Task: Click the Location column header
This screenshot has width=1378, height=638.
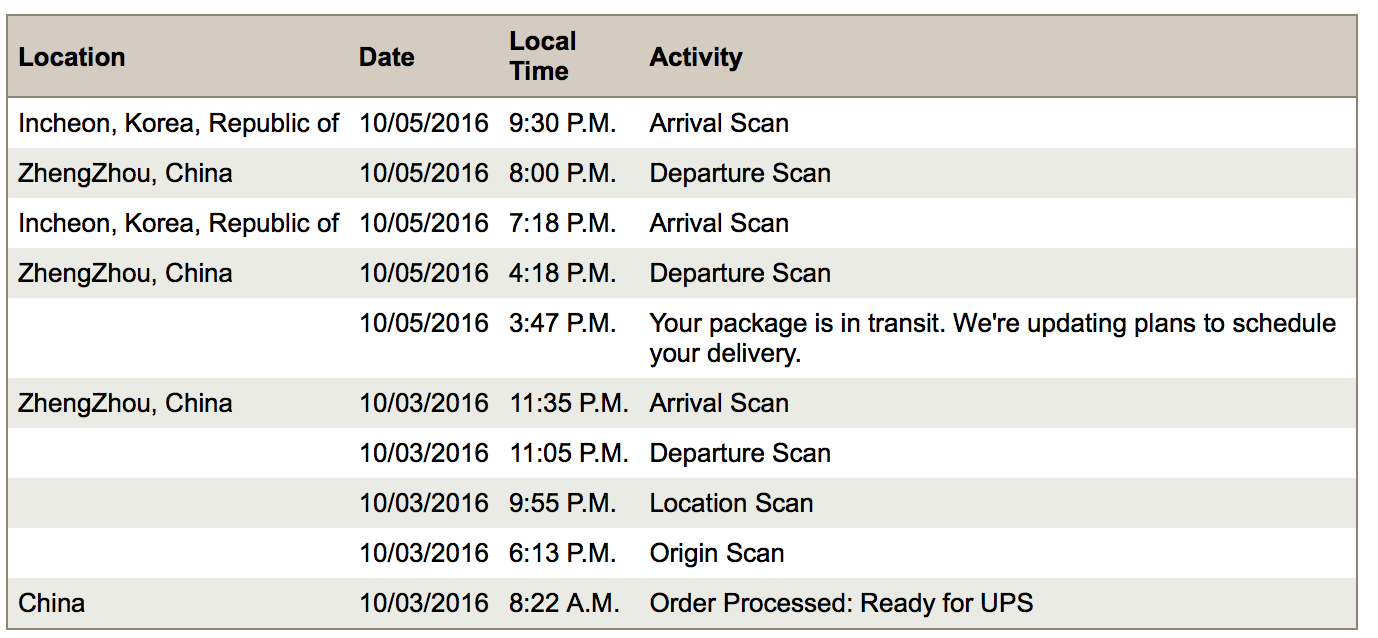Action: pyautogui.click(x=72, y=57)
